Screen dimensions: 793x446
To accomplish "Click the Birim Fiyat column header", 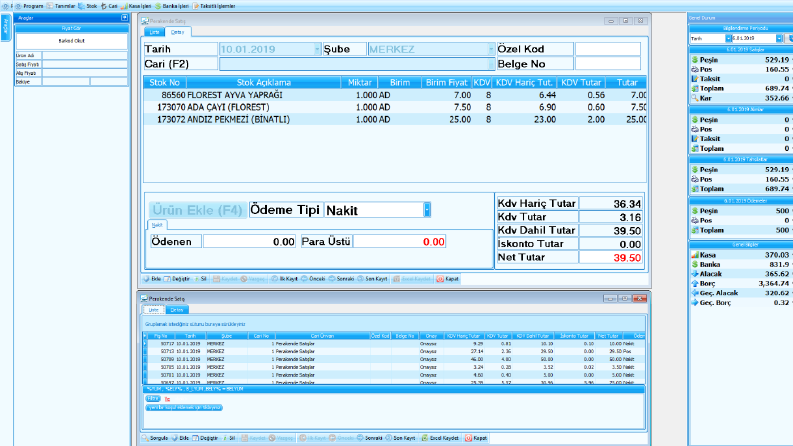I will [x=446, y=82].
